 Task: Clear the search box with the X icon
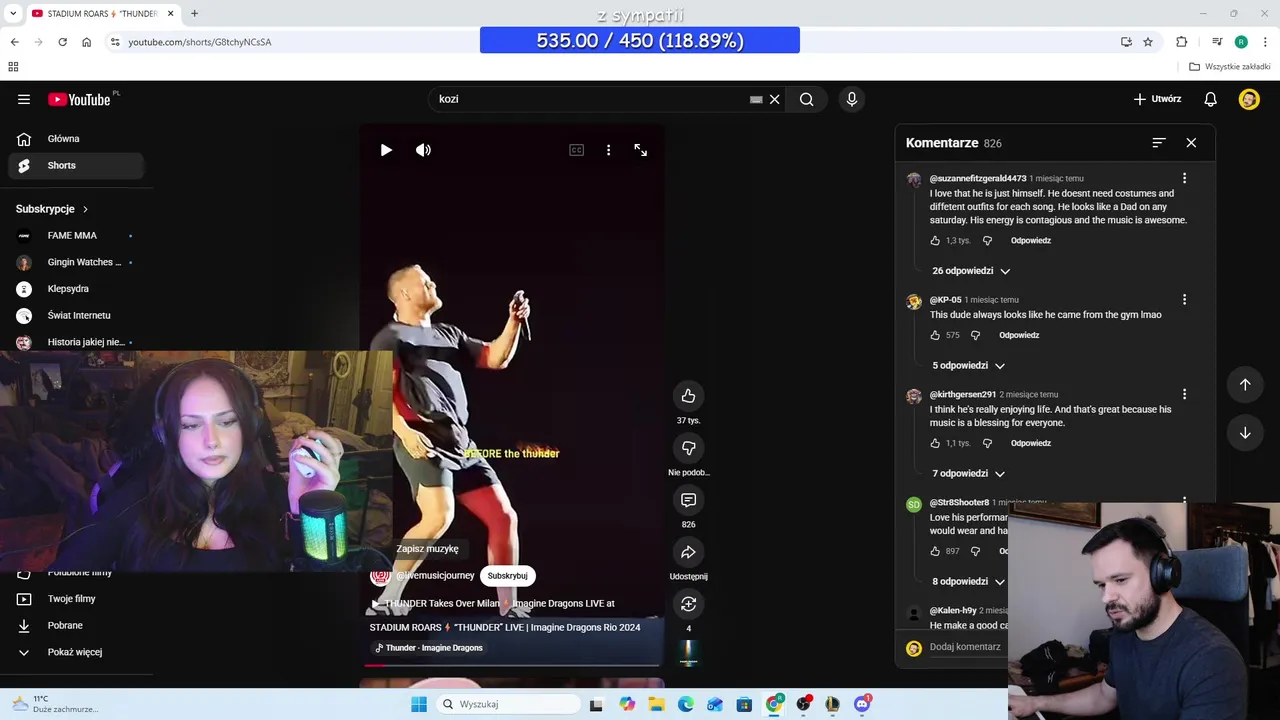(774, 99)
